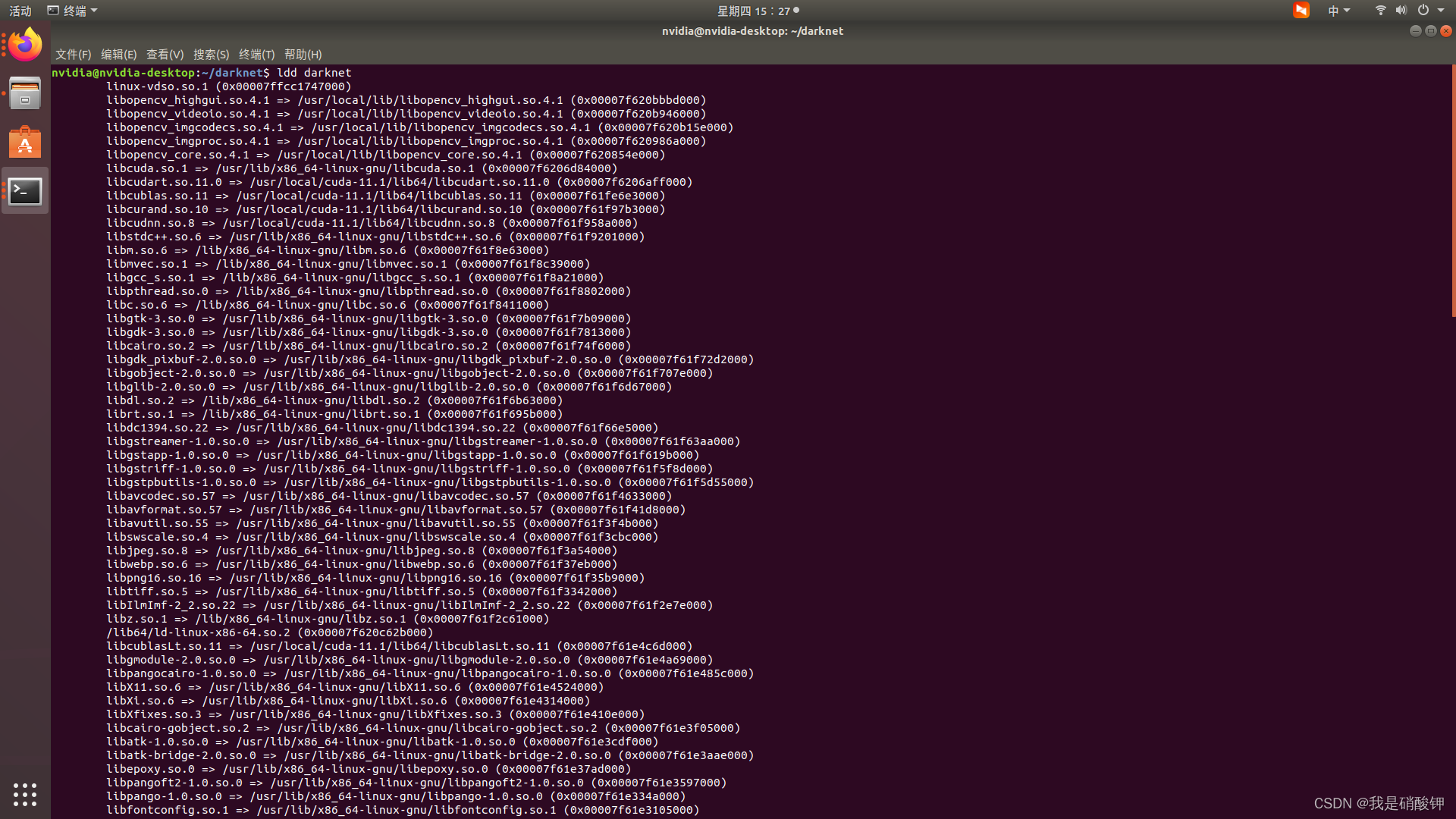
Task: Click the libXfixes.so.3 line
Action: tap(375, 714)
